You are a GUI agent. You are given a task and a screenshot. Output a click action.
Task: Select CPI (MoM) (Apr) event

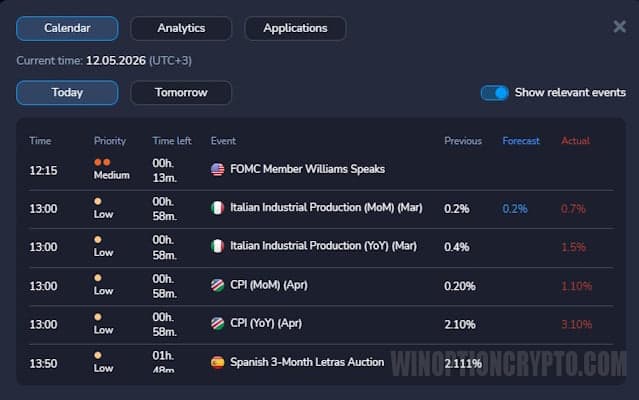tap(269, 285)
